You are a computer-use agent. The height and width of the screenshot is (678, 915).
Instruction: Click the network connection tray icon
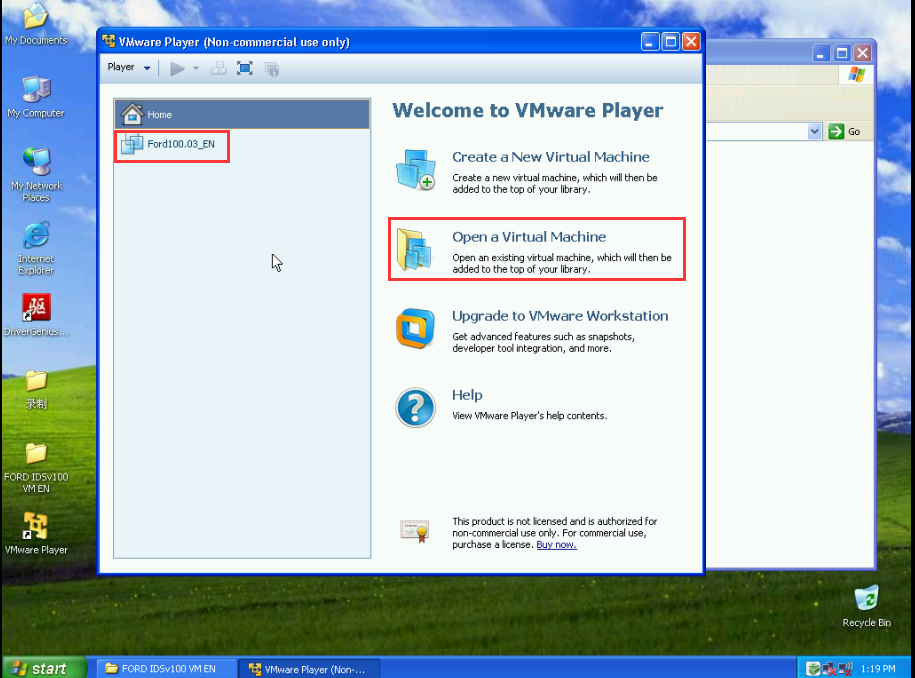tap(829, 669)
